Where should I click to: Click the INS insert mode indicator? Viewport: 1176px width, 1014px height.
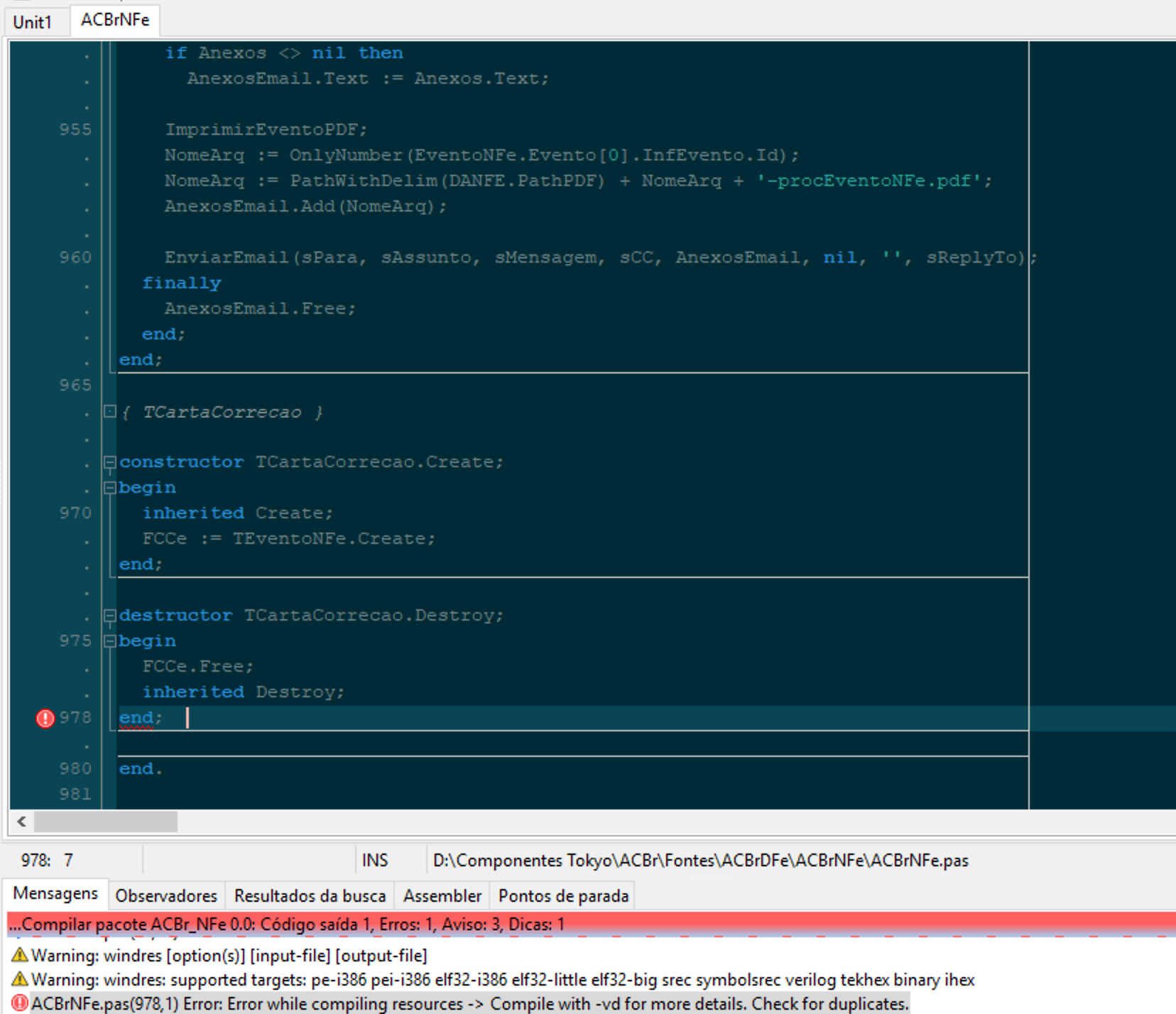point(375,861)
